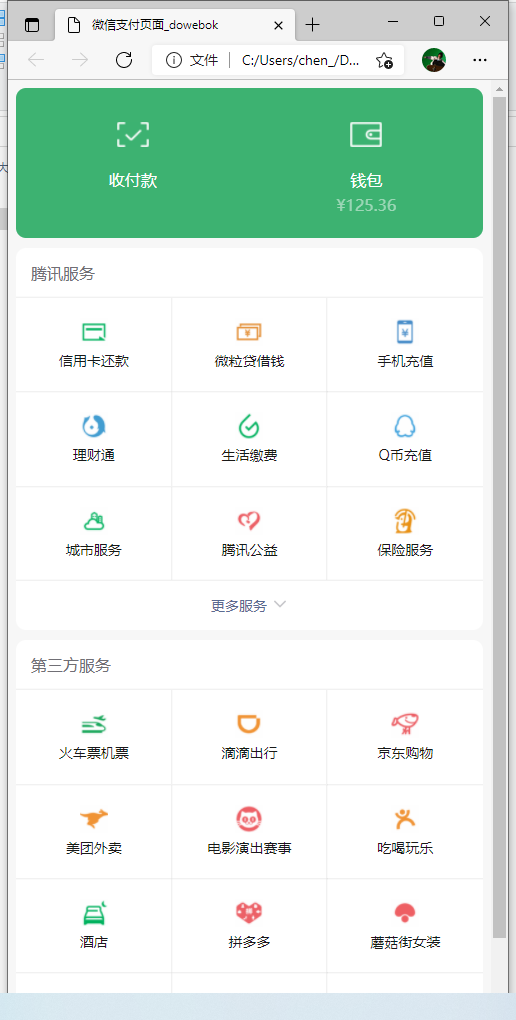Click the chevron next to 更多服务

pyautogui.click(x=280, y=604)
